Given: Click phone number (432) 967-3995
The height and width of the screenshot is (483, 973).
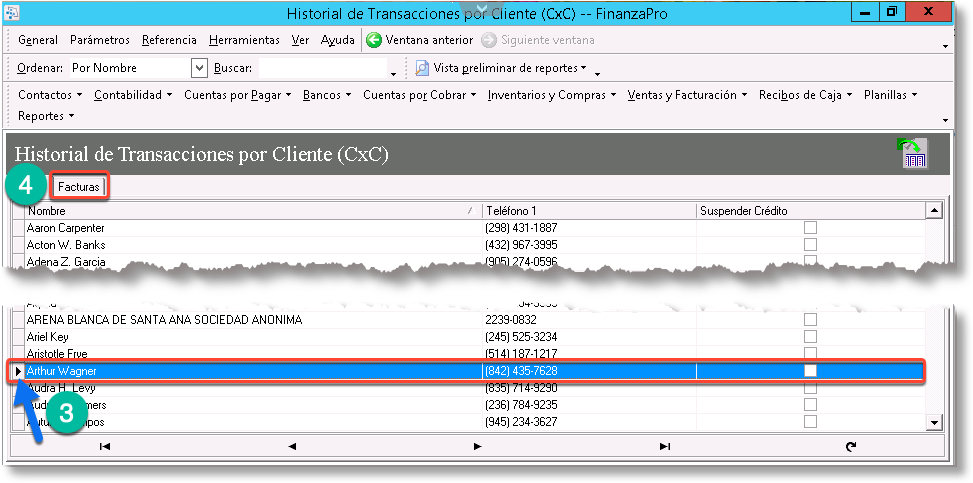Looking at the screenshot, I should pyautogui.click(x=521, y=245).
